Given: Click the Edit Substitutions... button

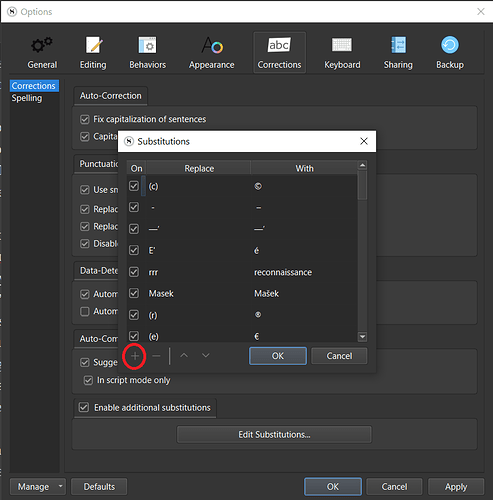Looking at the screenshot, I should pyautogui.click(x=274, y=435).
